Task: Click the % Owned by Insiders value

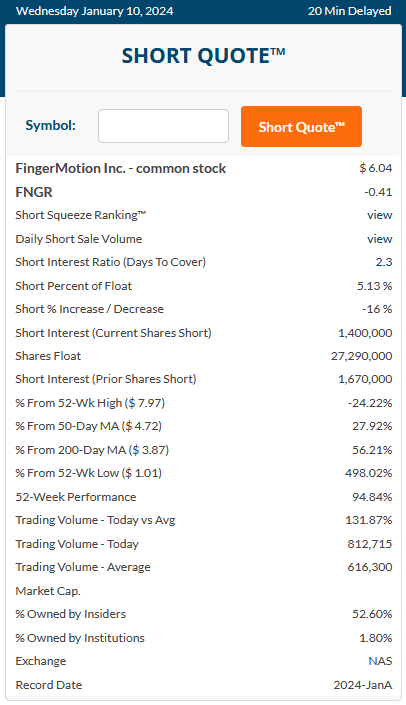Action: [x=372, y=614]
